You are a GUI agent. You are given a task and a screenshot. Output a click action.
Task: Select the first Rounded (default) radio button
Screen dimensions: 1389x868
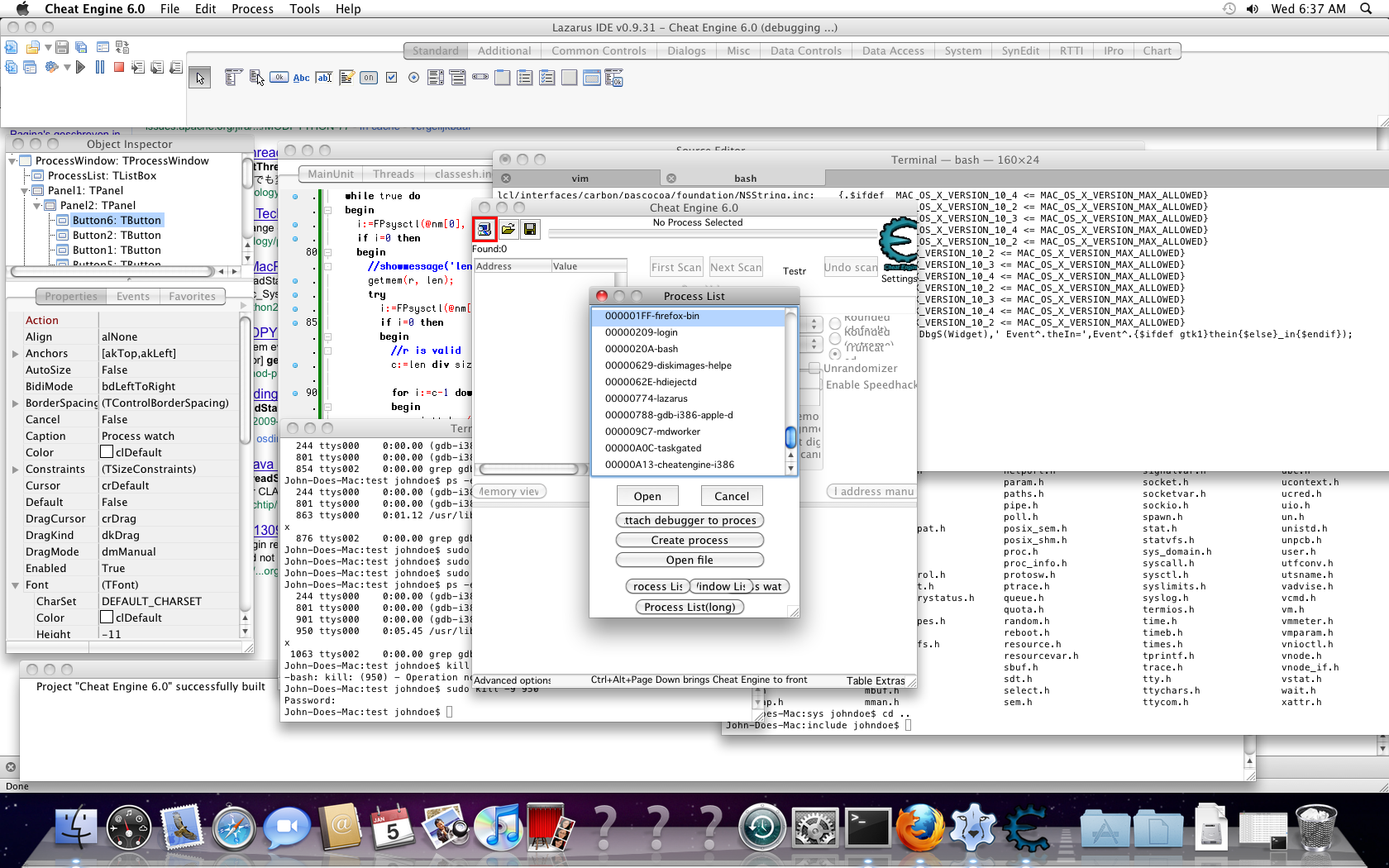(x=835, y=323)
